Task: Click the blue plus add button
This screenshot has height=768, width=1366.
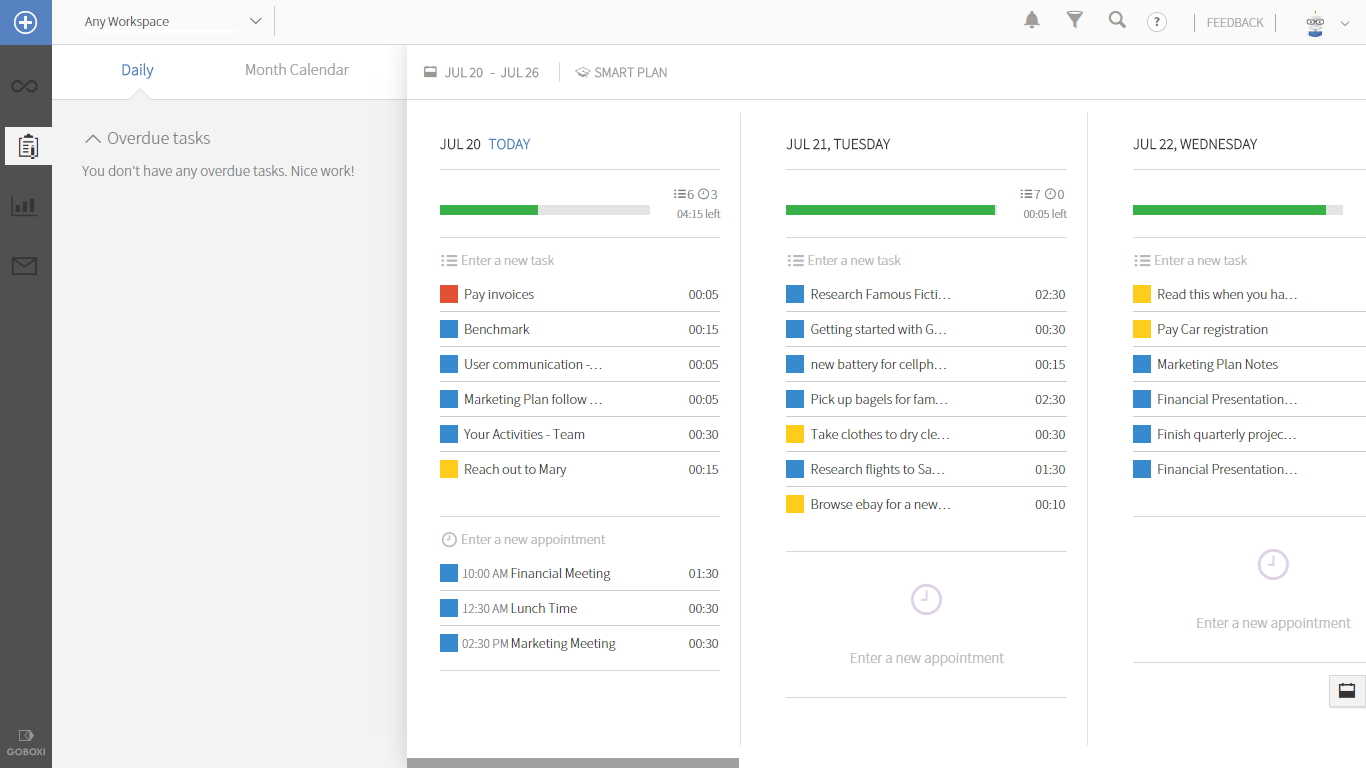Action: (x=25, y=22)
